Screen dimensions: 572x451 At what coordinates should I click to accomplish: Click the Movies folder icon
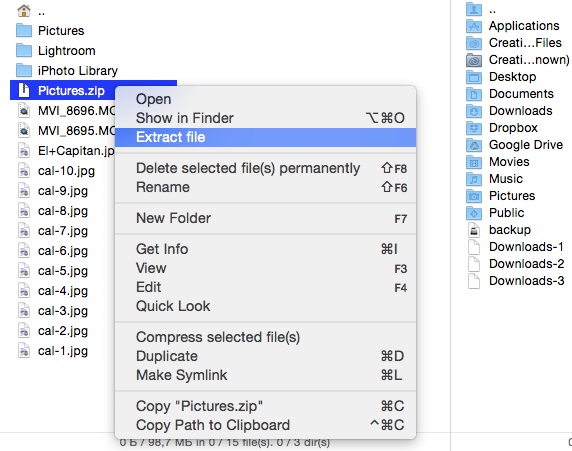coord(474,162)
